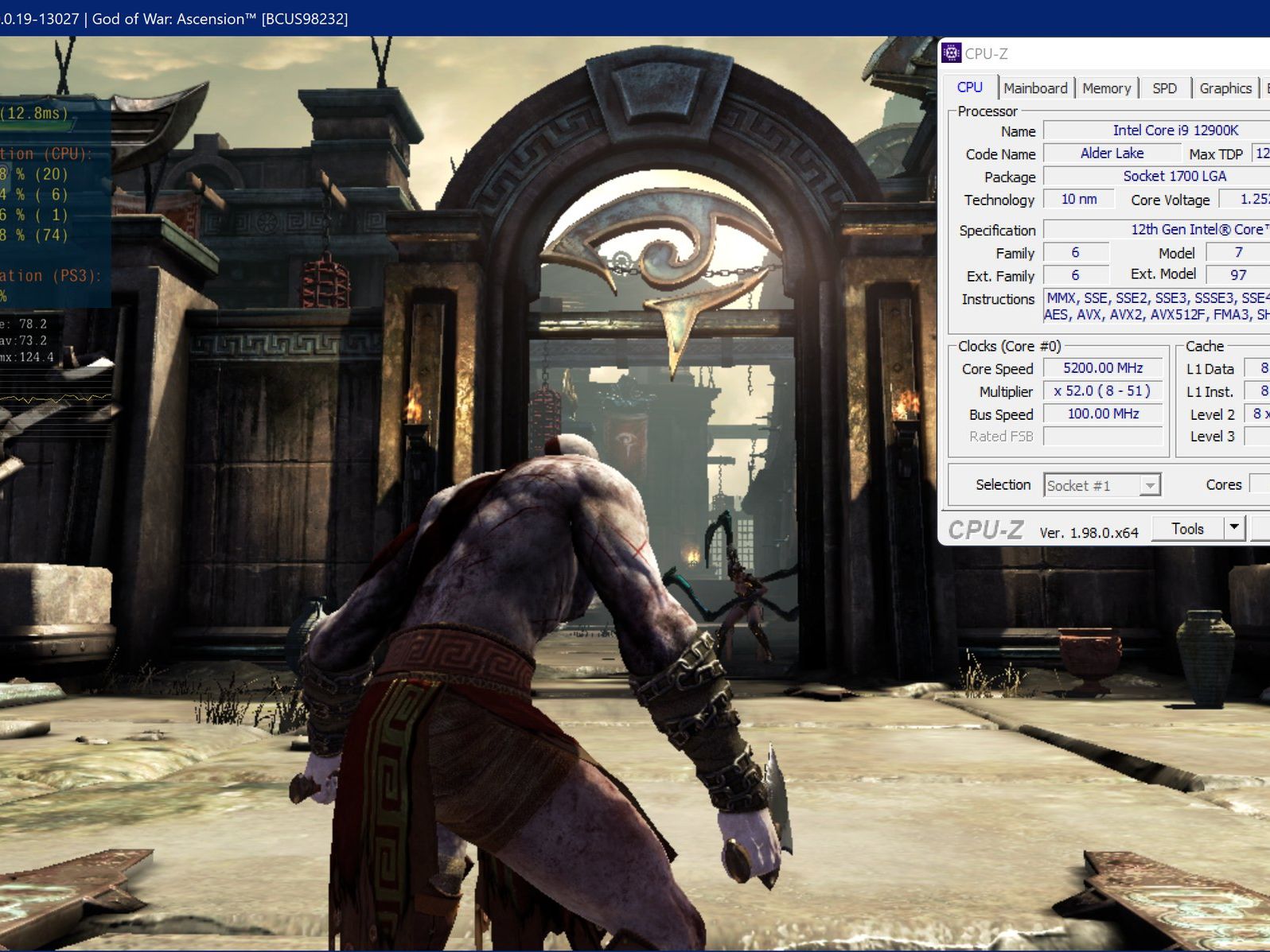Select the SPD tab in CPU-Z
The width and height of the screenshot is (1270, 952).
(1164, 88)
